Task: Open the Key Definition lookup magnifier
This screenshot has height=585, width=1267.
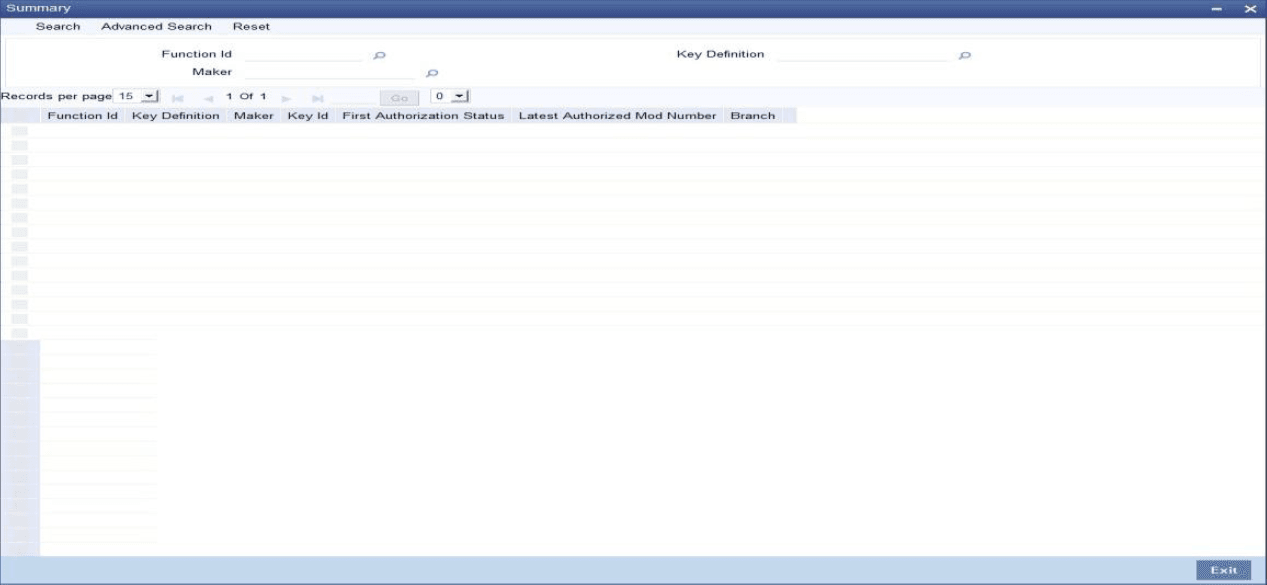Action: pos(965,53)
